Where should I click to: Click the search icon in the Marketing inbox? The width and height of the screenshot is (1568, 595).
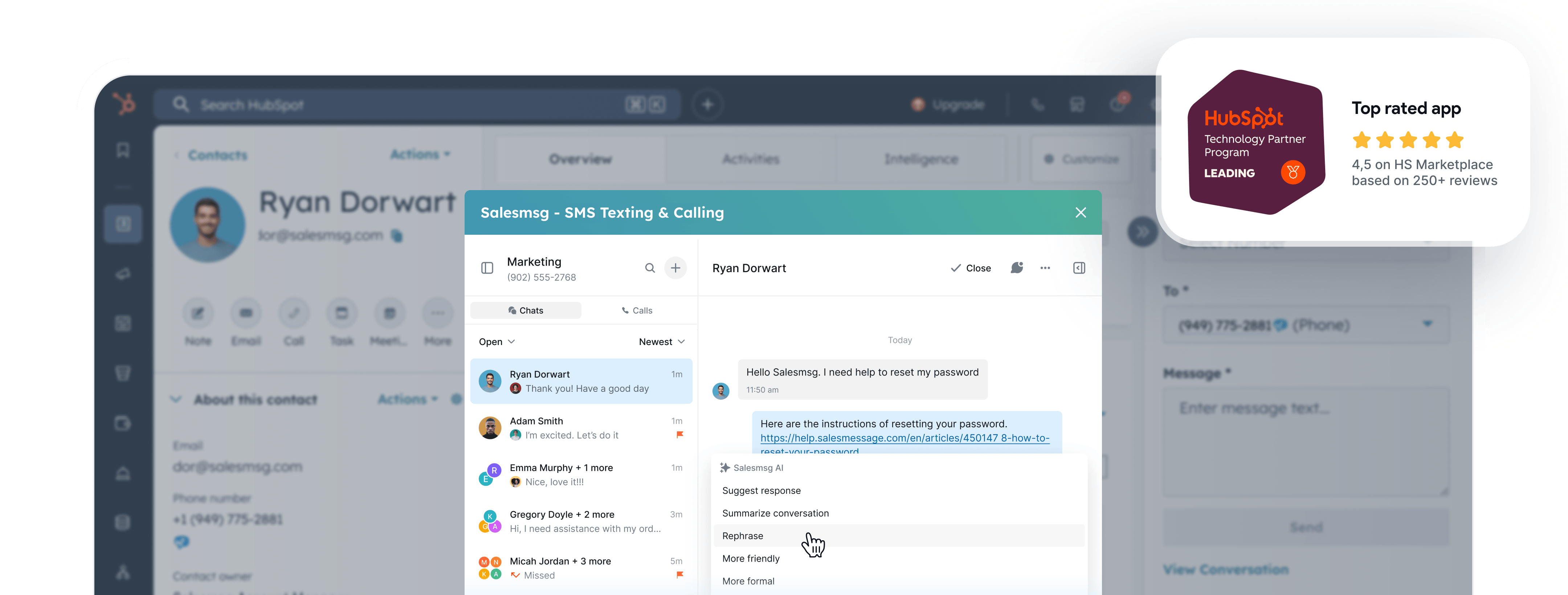click(x=649, y=268)
